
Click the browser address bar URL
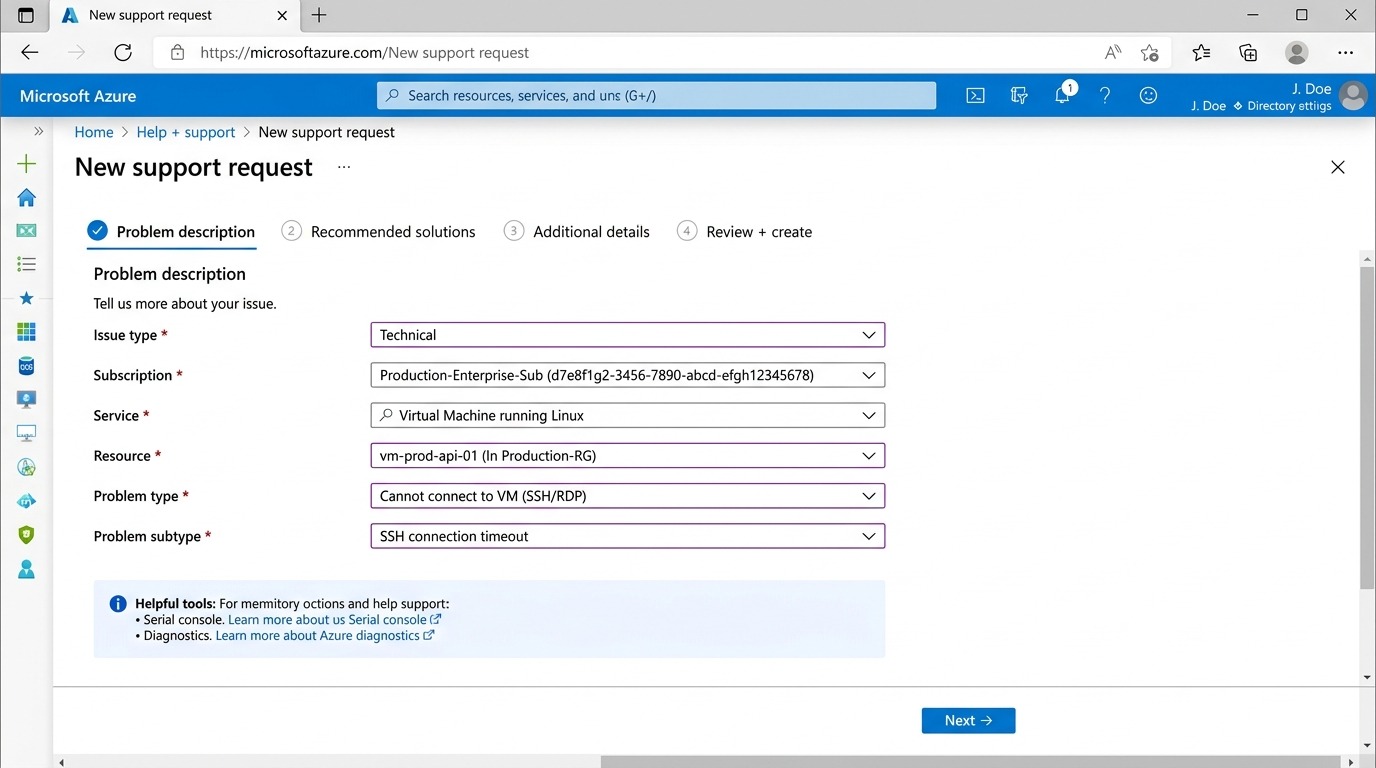365,53
